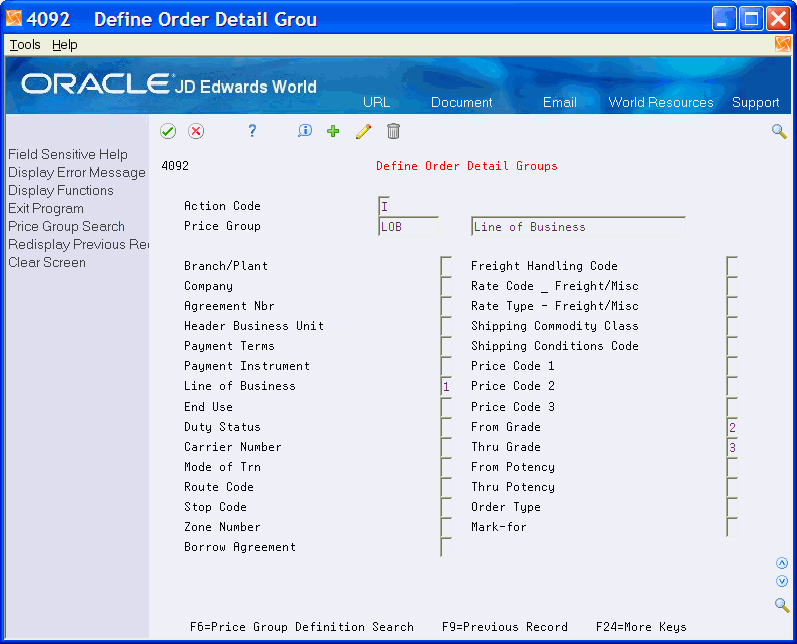Click the Mode of Trn field
This screenshot has width=797, height=644.
(446, 467)
